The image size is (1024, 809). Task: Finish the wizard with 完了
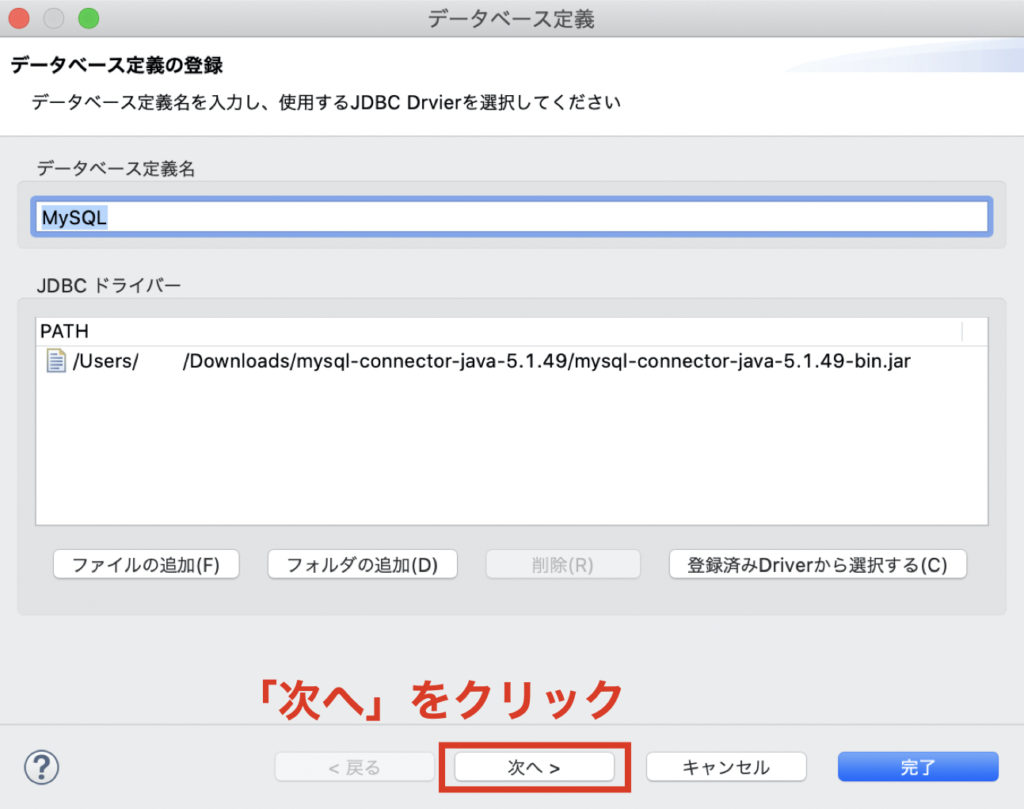[918, 767]
